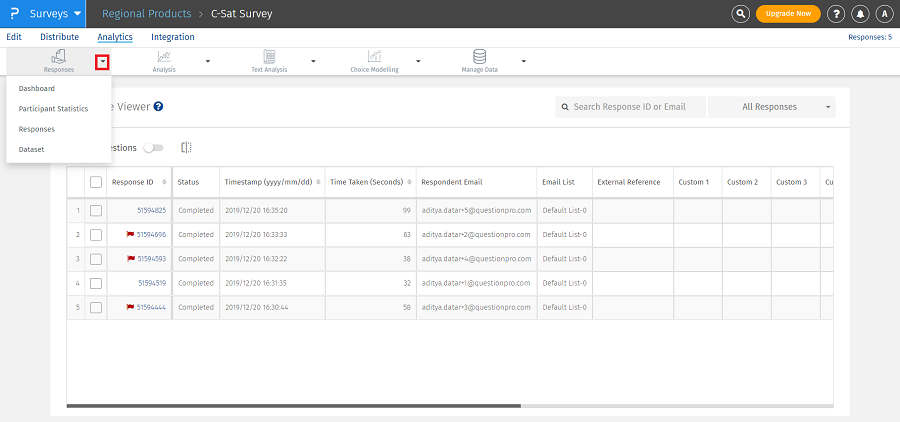Open the help question mark icon
This screenshot has height=422, width=900.
coord(836,14)
